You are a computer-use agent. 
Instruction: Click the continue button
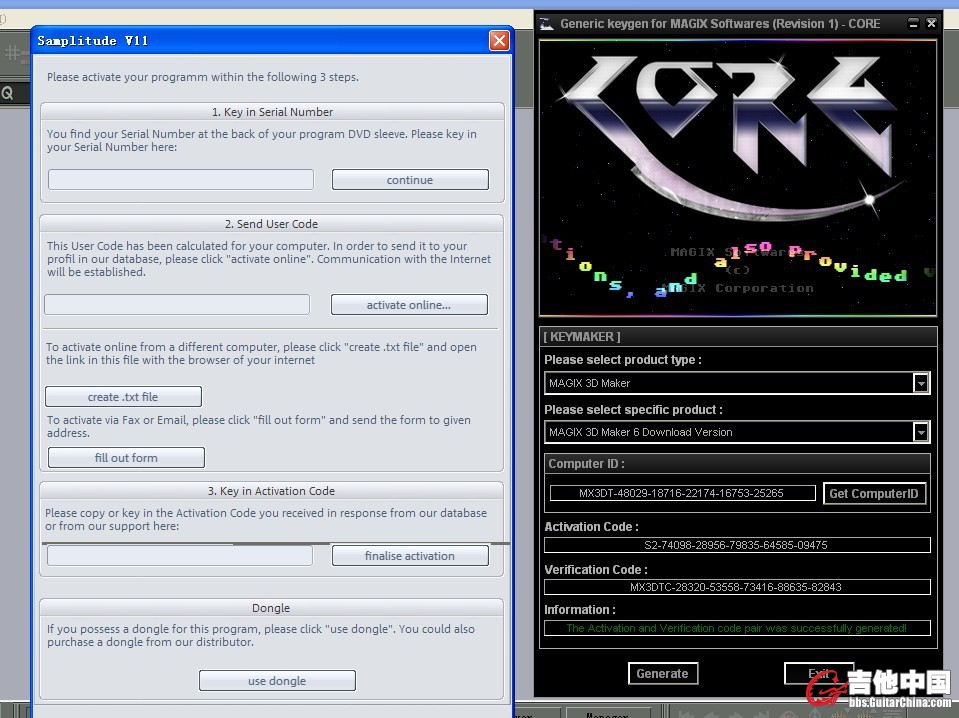410,180
